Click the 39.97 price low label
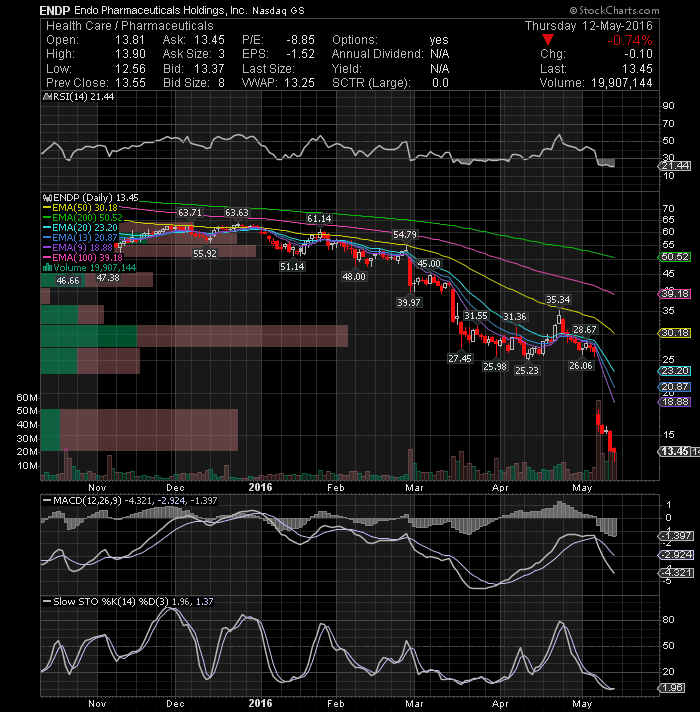This screenshot has width=700, height=712. [x=409, y=302]
